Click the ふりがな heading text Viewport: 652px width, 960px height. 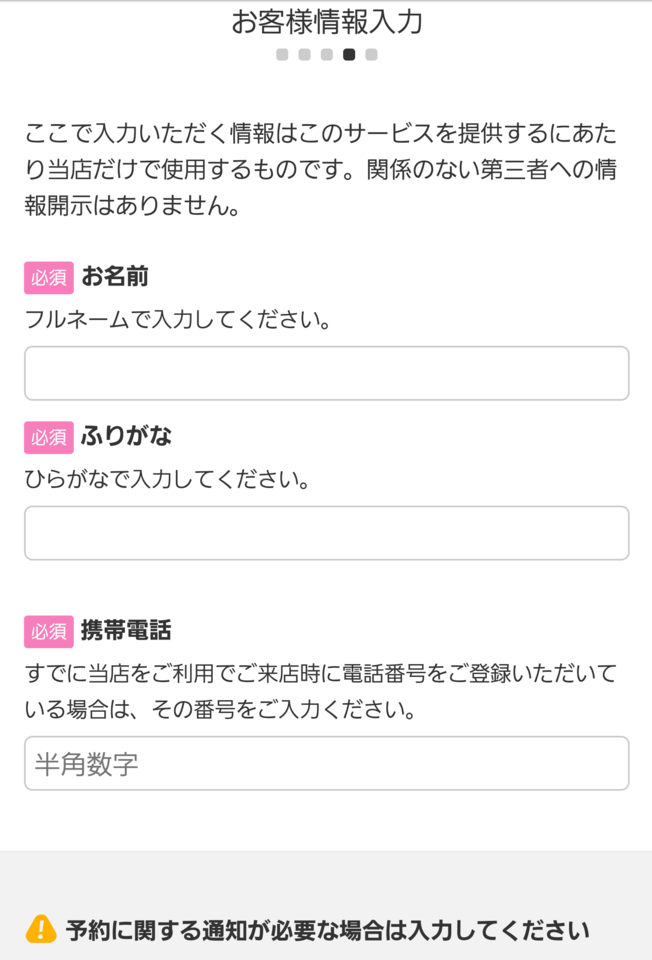click(125, 437)
